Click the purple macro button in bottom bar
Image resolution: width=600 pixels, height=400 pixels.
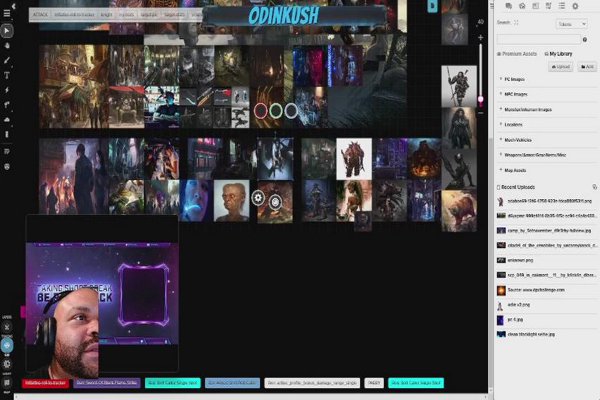click(107, 383)
